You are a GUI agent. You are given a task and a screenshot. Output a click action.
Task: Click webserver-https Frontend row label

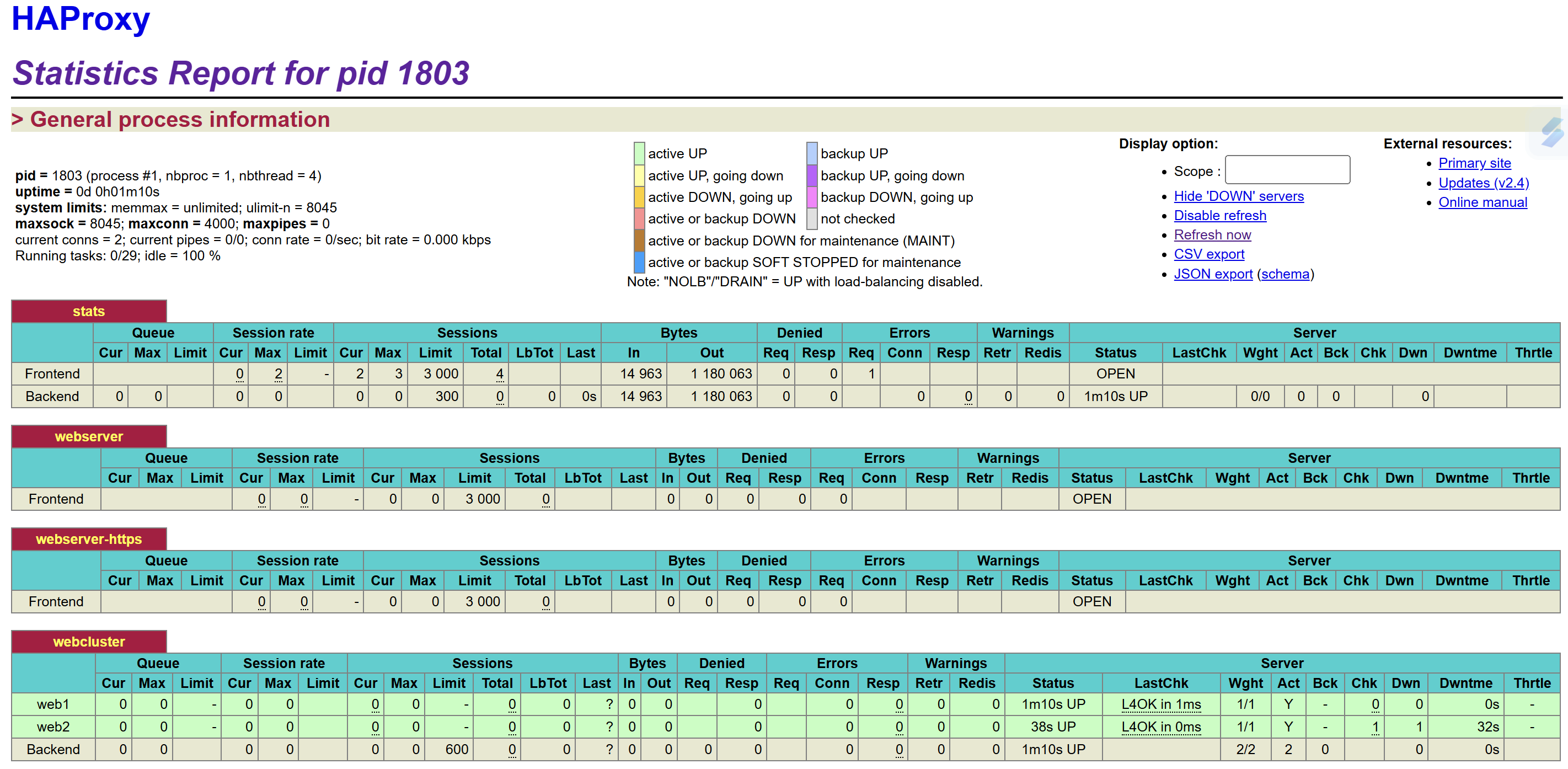[55, 601]
